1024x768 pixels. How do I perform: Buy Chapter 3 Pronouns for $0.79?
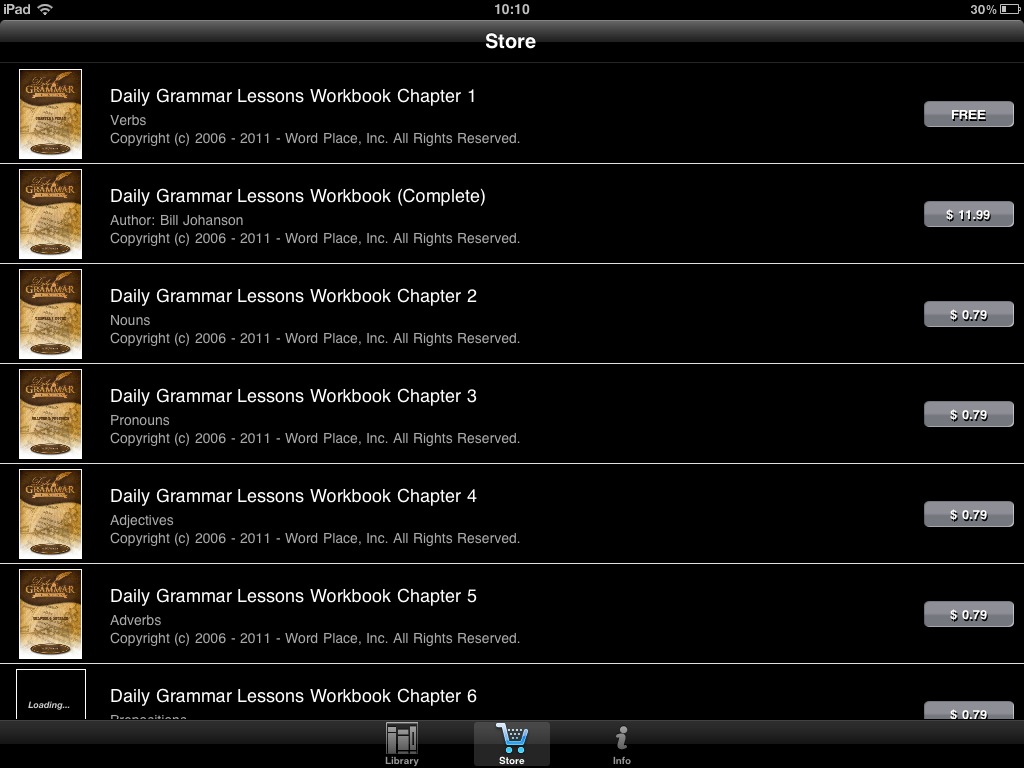pos(968,414)
